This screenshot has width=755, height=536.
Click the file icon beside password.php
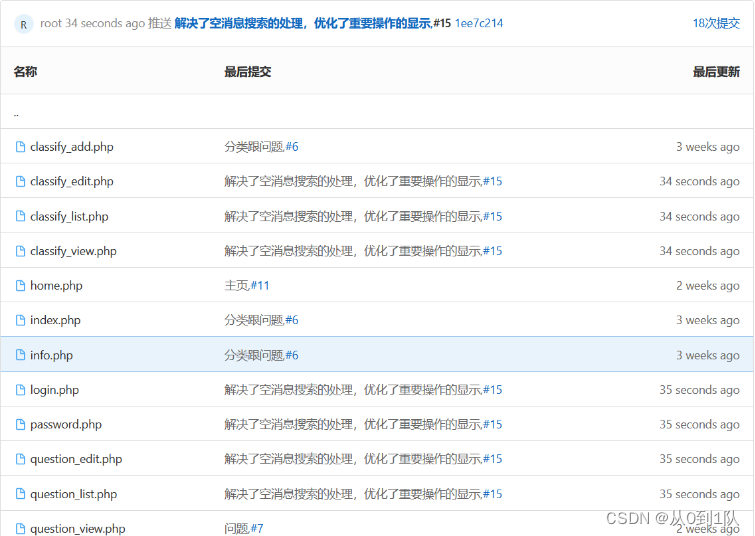pos(20,424)
